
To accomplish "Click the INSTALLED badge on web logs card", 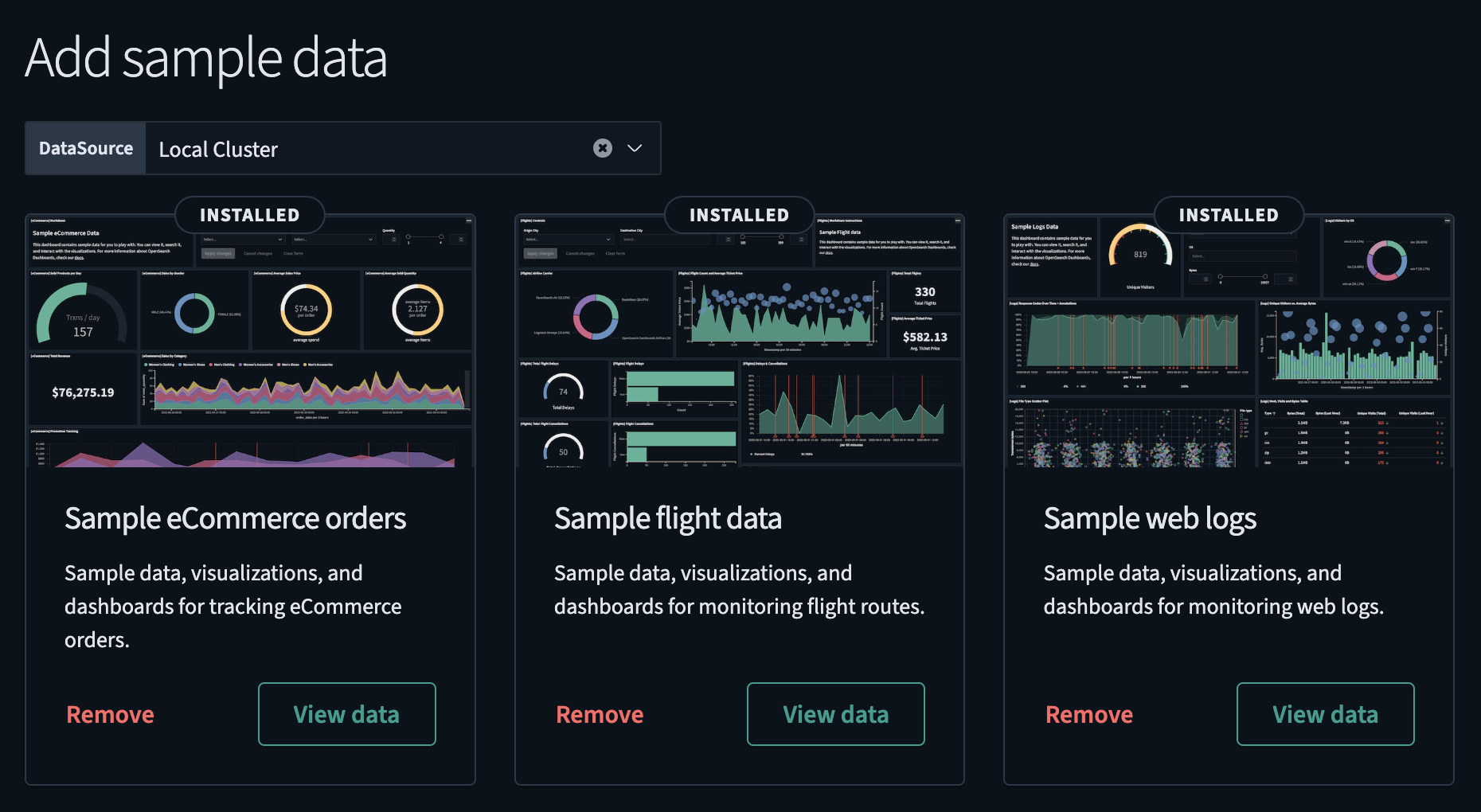I will coord(1229,215).
